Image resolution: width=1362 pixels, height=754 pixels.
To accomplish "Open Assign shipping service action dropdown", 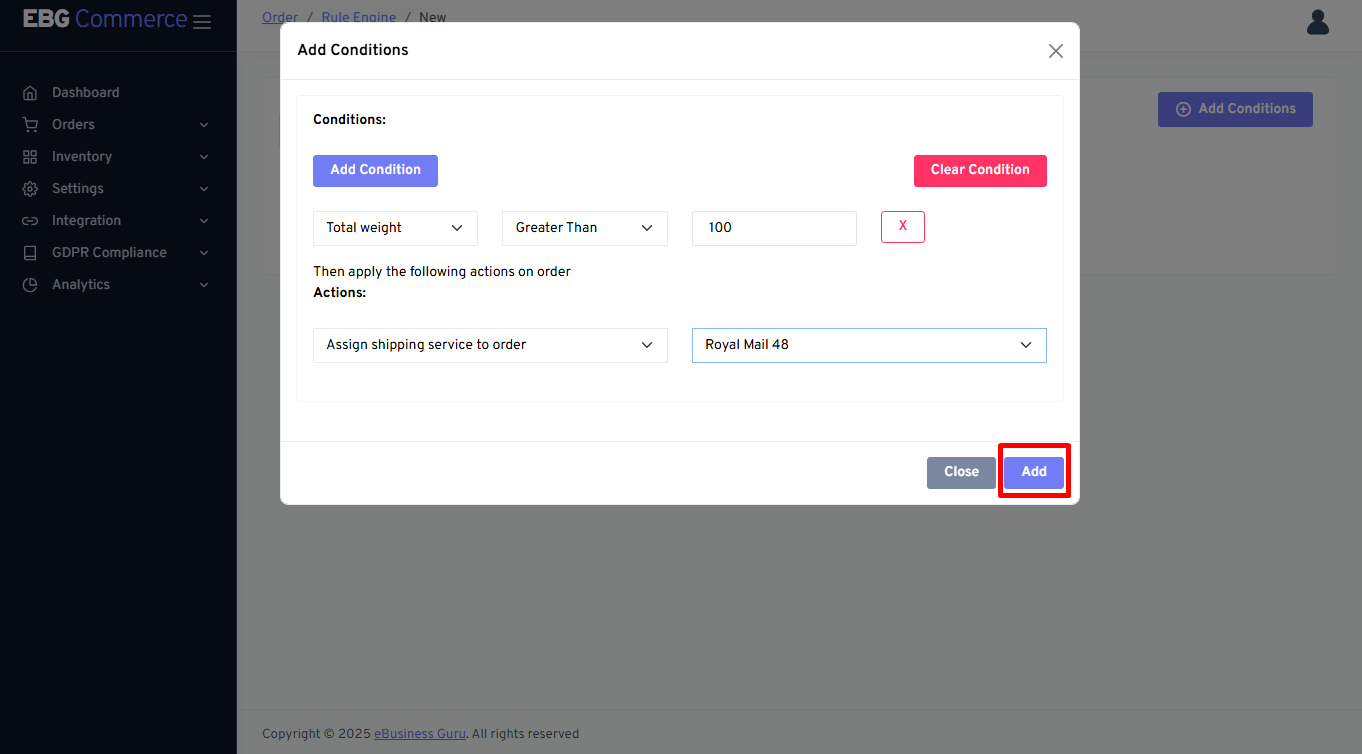I will [489, 345].
